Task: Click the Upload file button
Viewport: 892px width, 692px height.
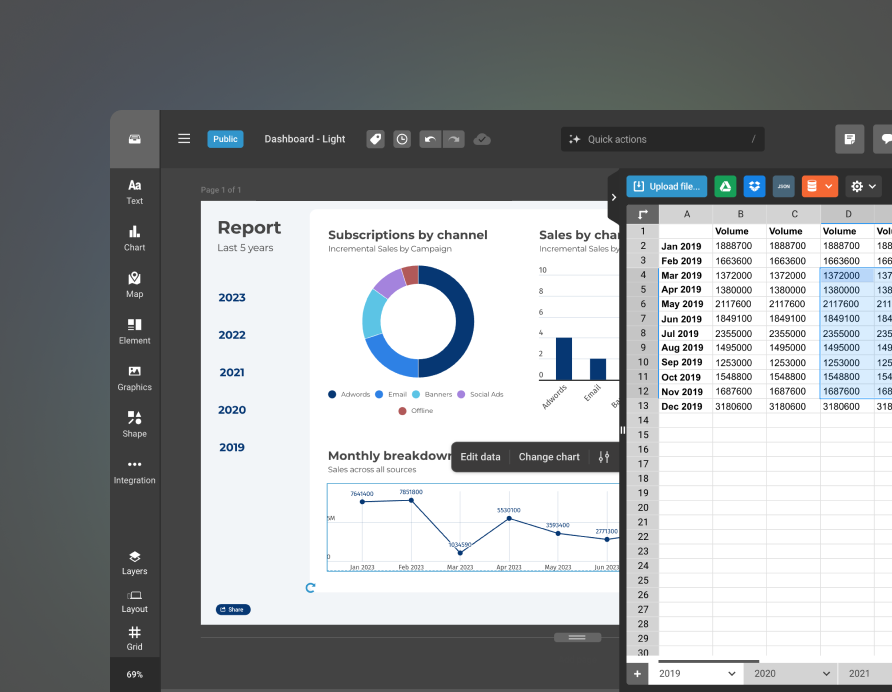Action: [x=667, y=186]
